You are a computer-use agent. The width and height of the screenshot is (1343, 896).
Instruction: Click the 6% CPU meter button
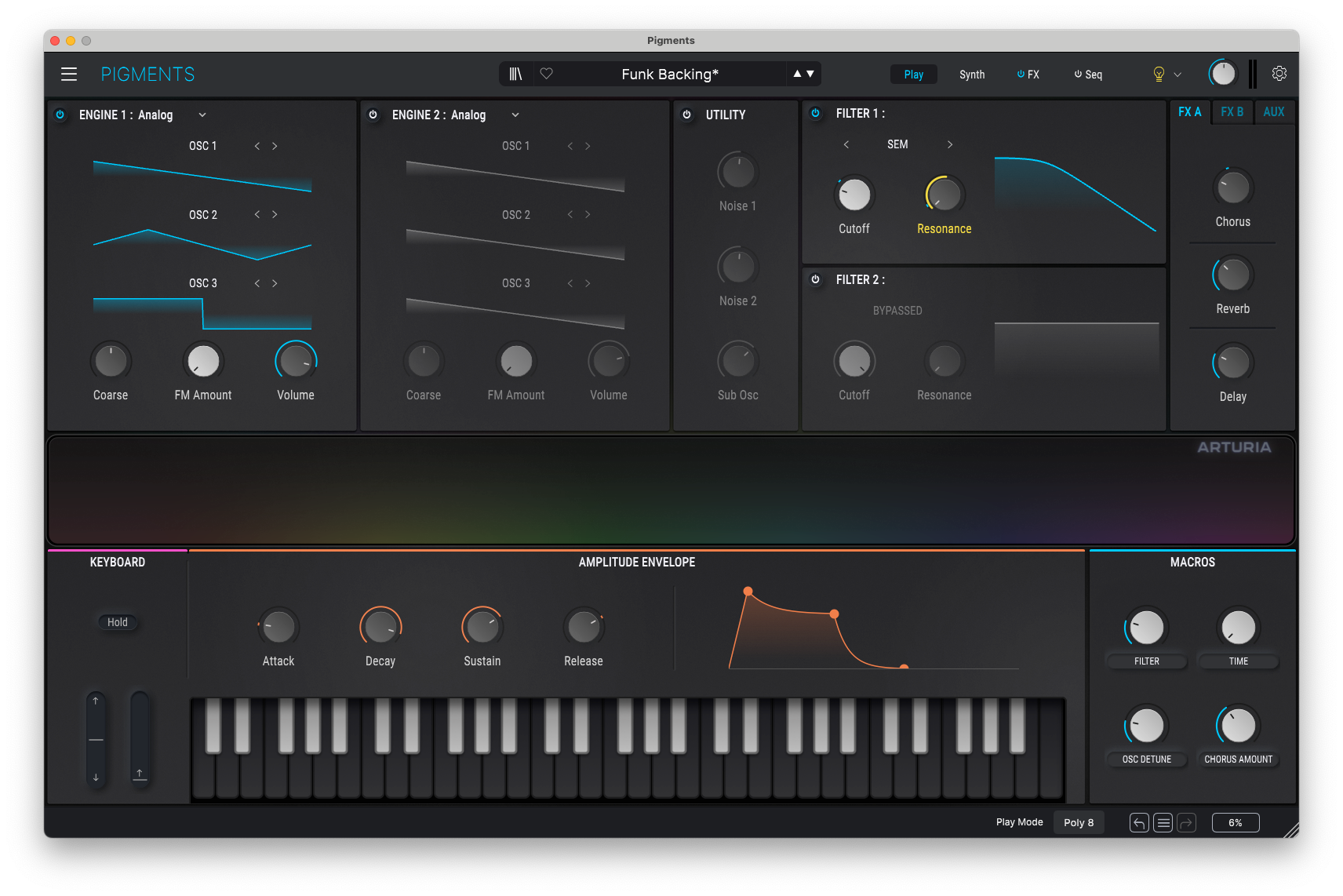tap(1236, 822)
